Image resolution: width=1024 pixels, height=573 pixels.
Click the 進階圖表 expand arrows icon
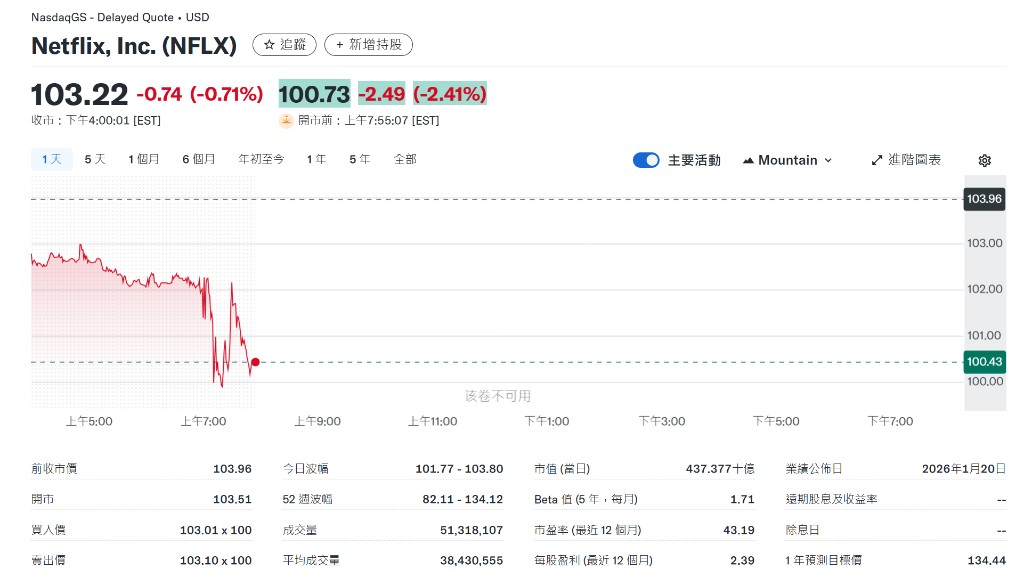click(877, 160)
